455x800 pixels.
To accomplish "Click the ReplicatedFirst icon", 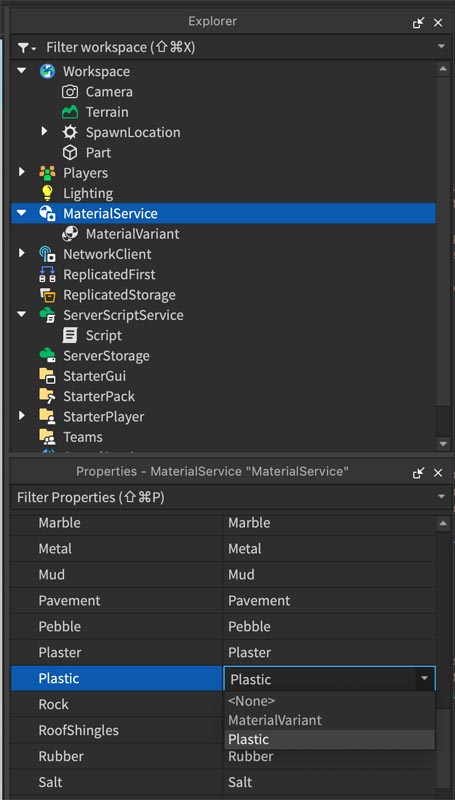I will [47, 274].
